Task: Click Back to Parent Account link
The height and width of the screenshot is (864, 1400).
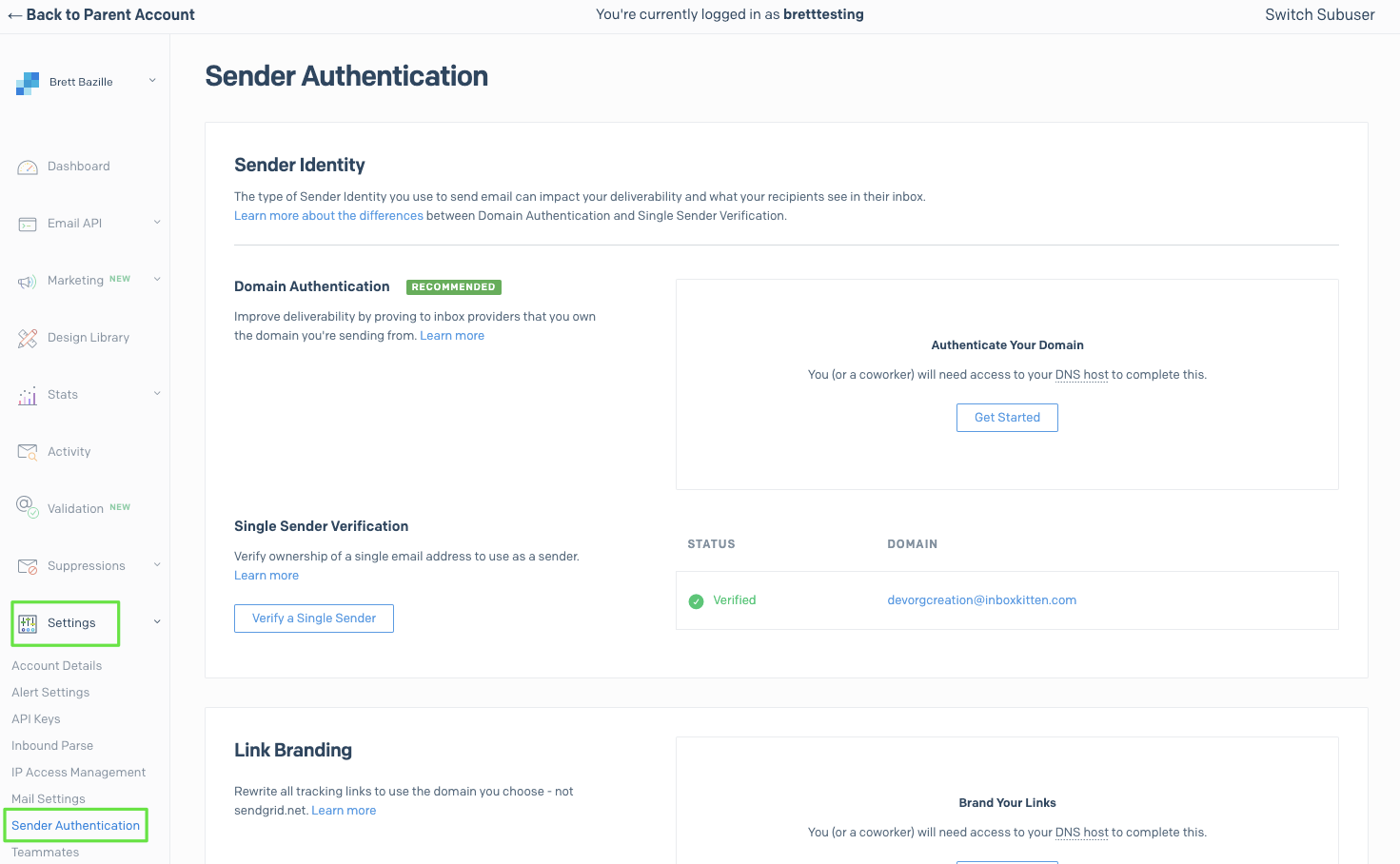Action: 102,15
